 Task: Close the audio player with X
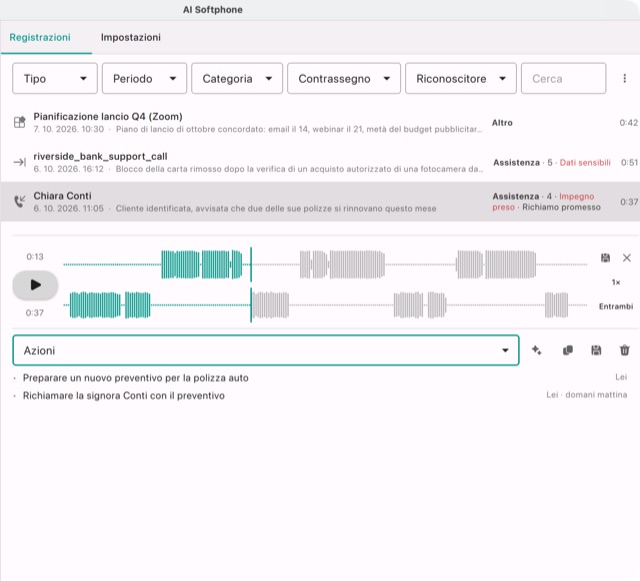(627, 258)
